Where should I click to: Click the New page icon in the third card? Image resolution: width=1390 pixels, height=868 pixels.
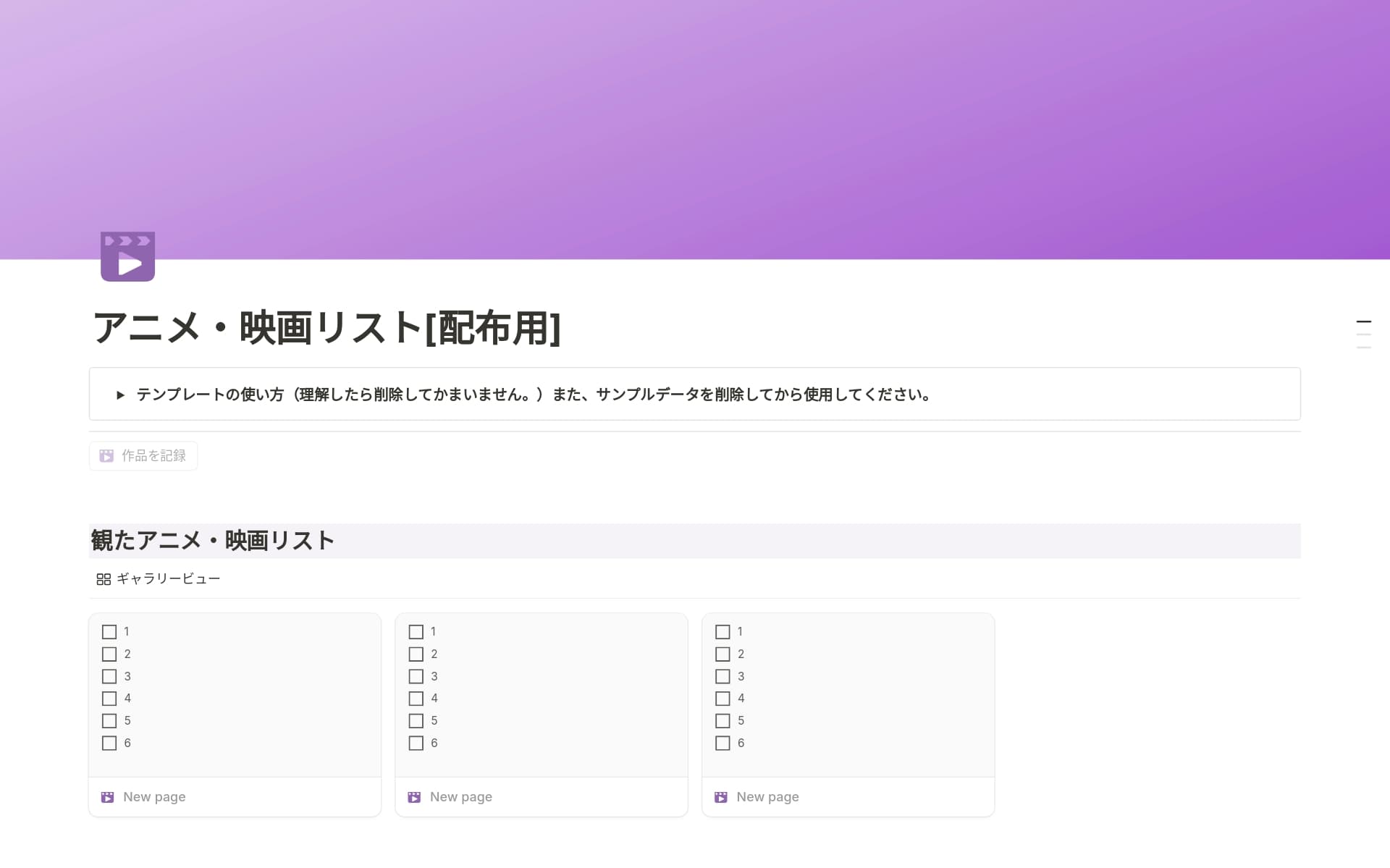click(720, 796)
